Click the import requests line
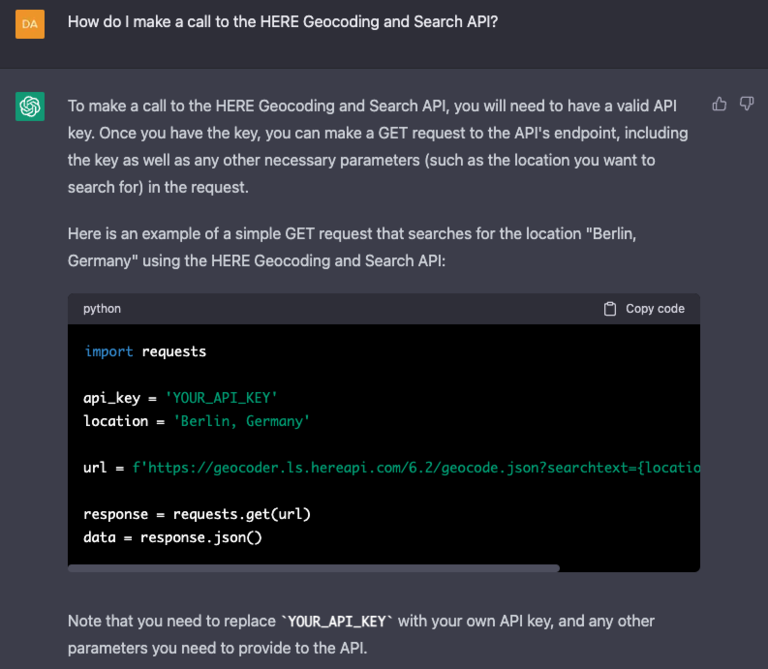The height and width of the screenshot is (669, 768). [145, 352]
